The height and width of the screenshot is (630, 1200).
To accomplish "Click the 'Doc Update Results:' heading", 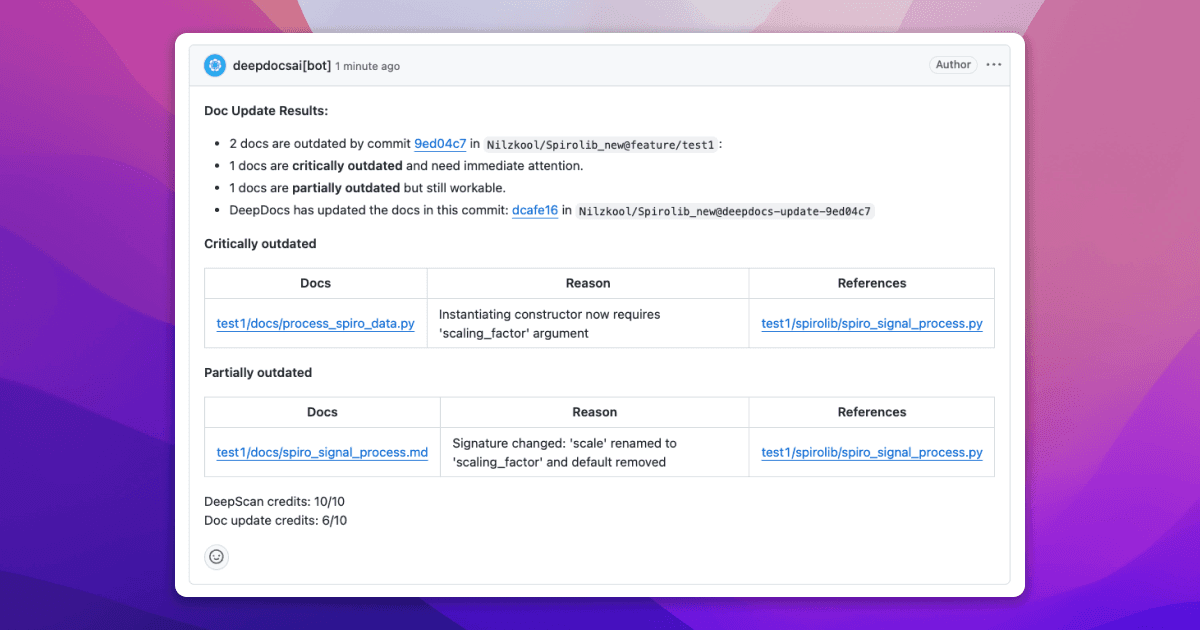I will [266, 111].
